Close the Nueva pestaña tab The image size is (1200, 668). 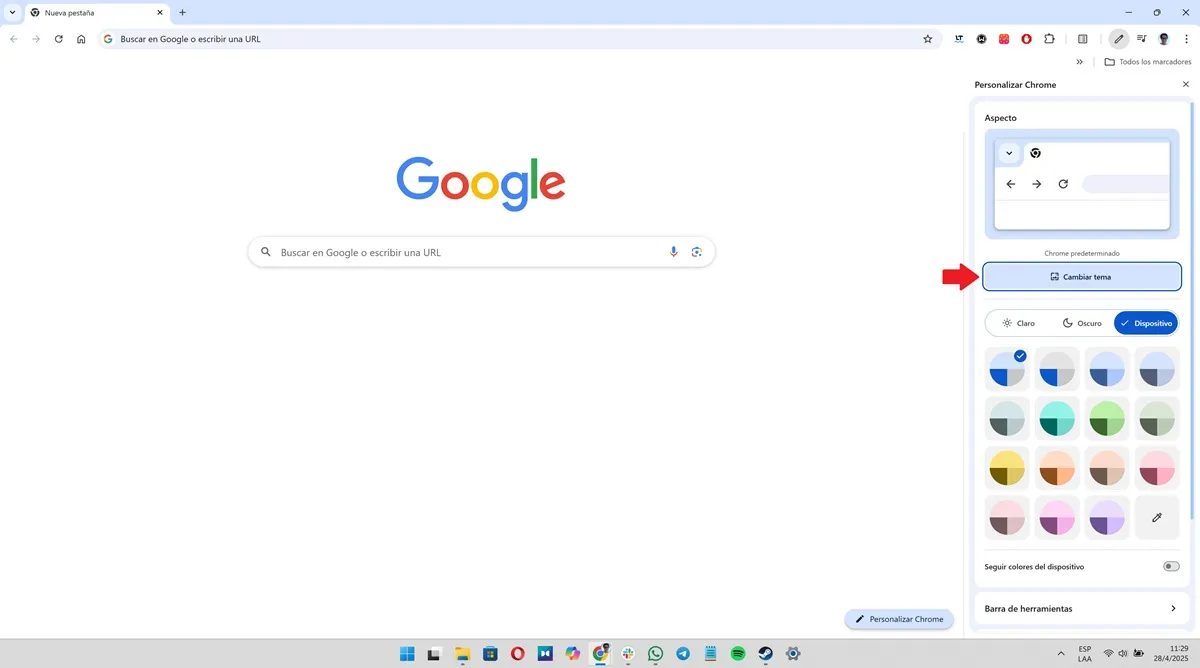[x=159, y=13]
